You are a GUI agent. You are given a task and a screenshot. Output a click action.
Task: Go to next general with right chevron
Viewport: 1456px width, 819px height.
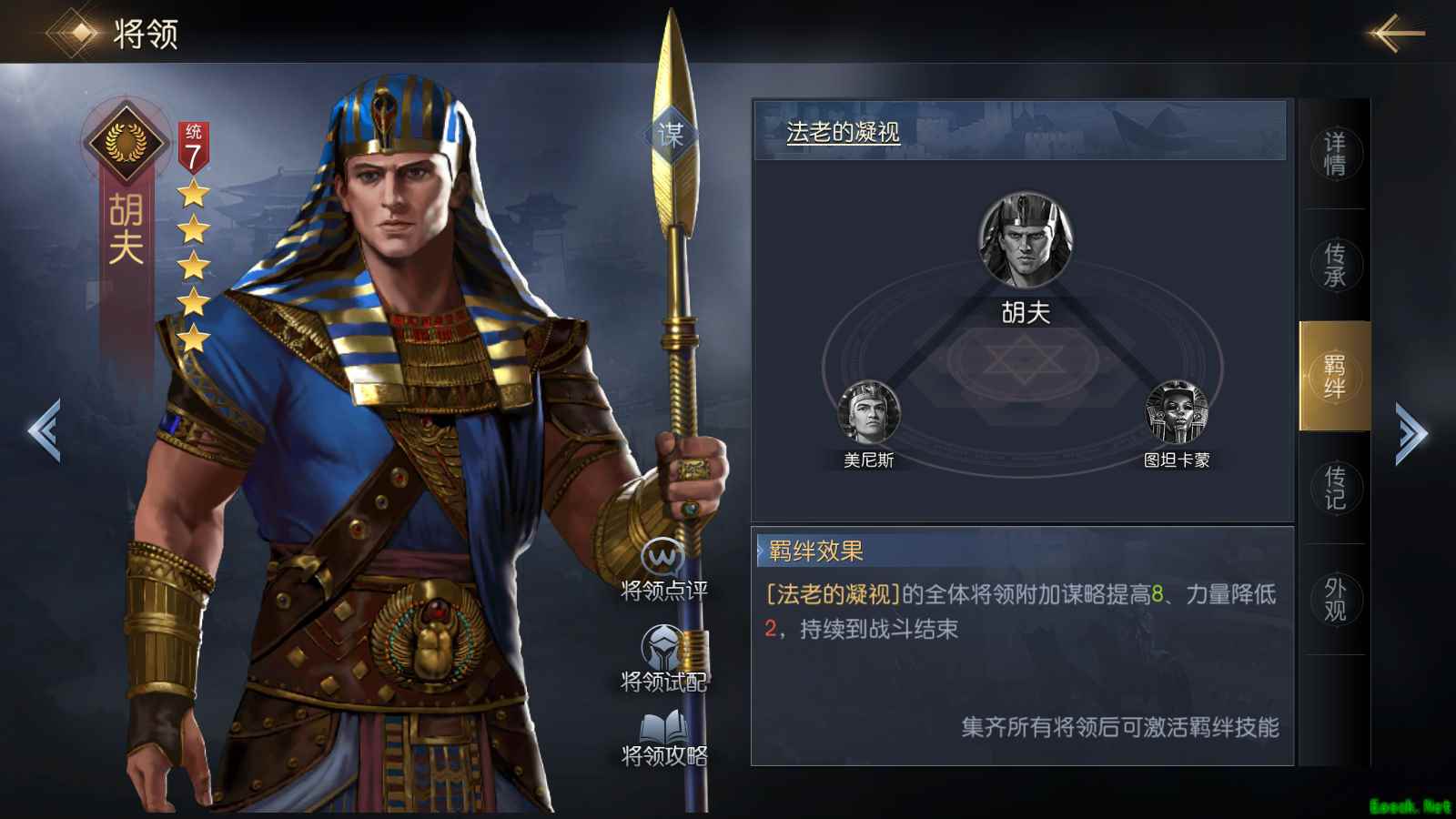pos(1411,434)
